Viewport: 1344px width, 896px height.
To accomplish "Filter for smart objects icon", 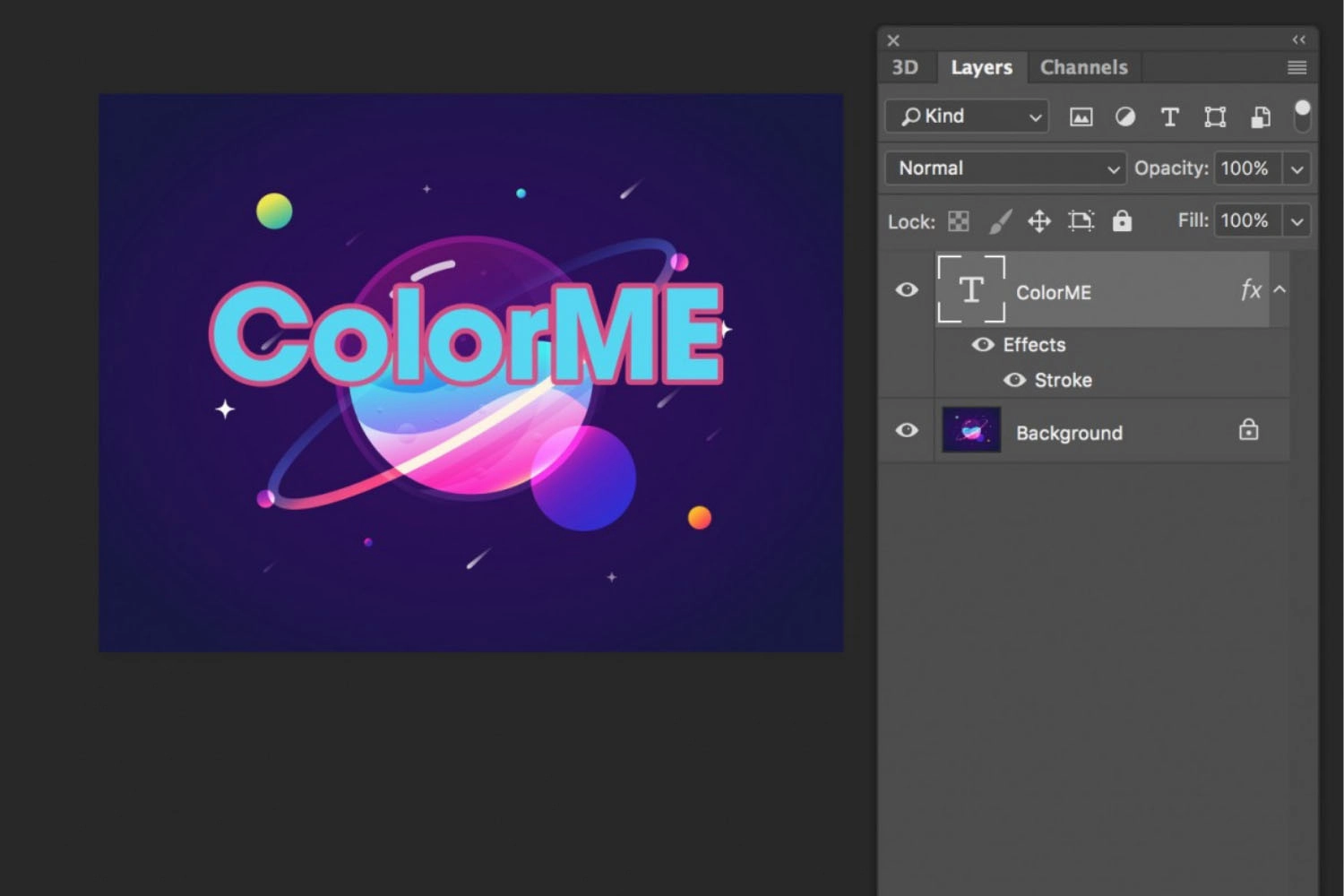I will coord(1260,117).
